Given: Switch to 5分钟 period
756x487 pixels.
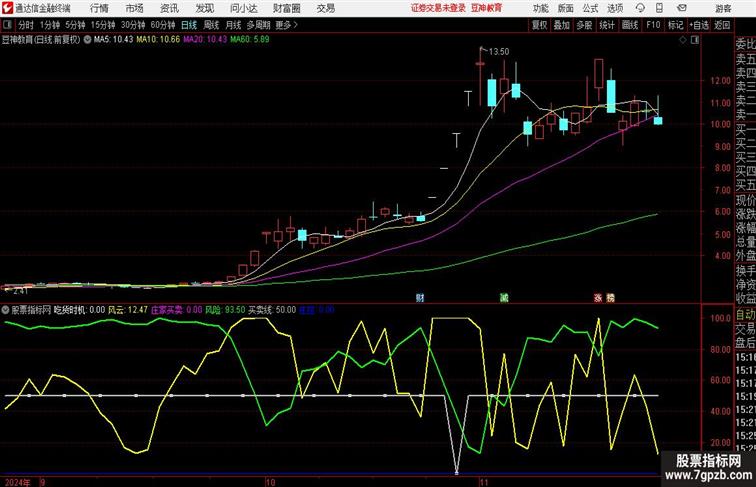Looking at the screenshot, I should (75, 25).
